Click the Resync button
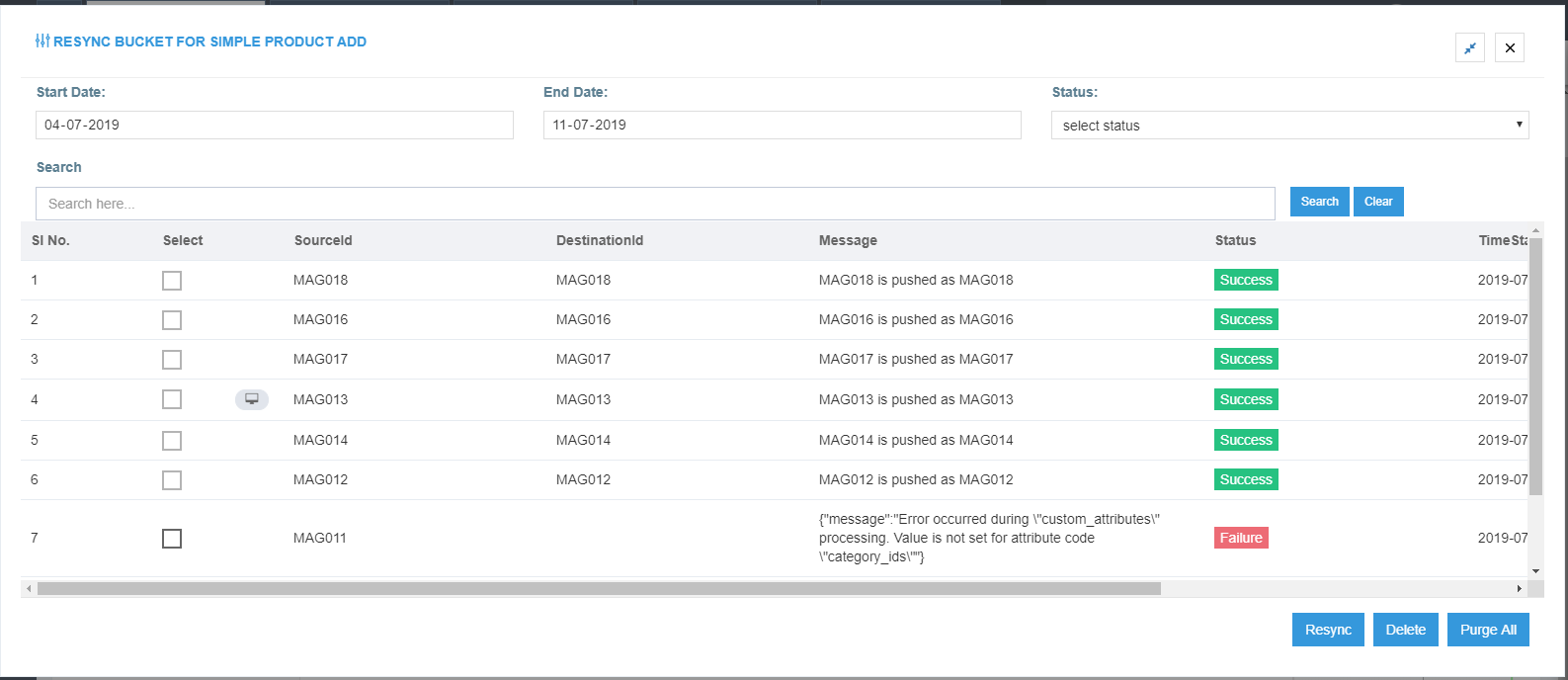Screen dimensions: 1568x680 pyautogui.click(x=1328, y=630)
